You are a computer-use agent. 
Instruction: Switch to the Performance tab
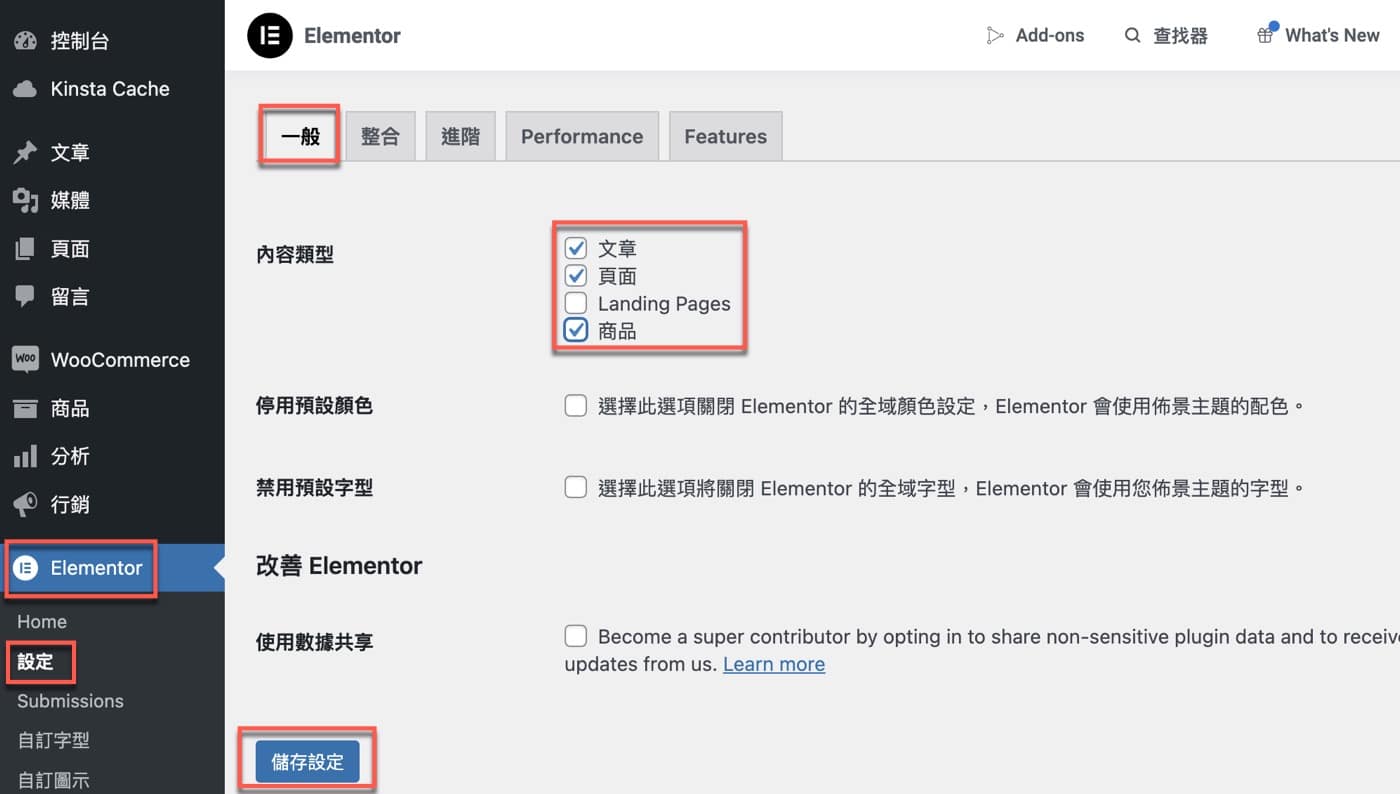582,136
